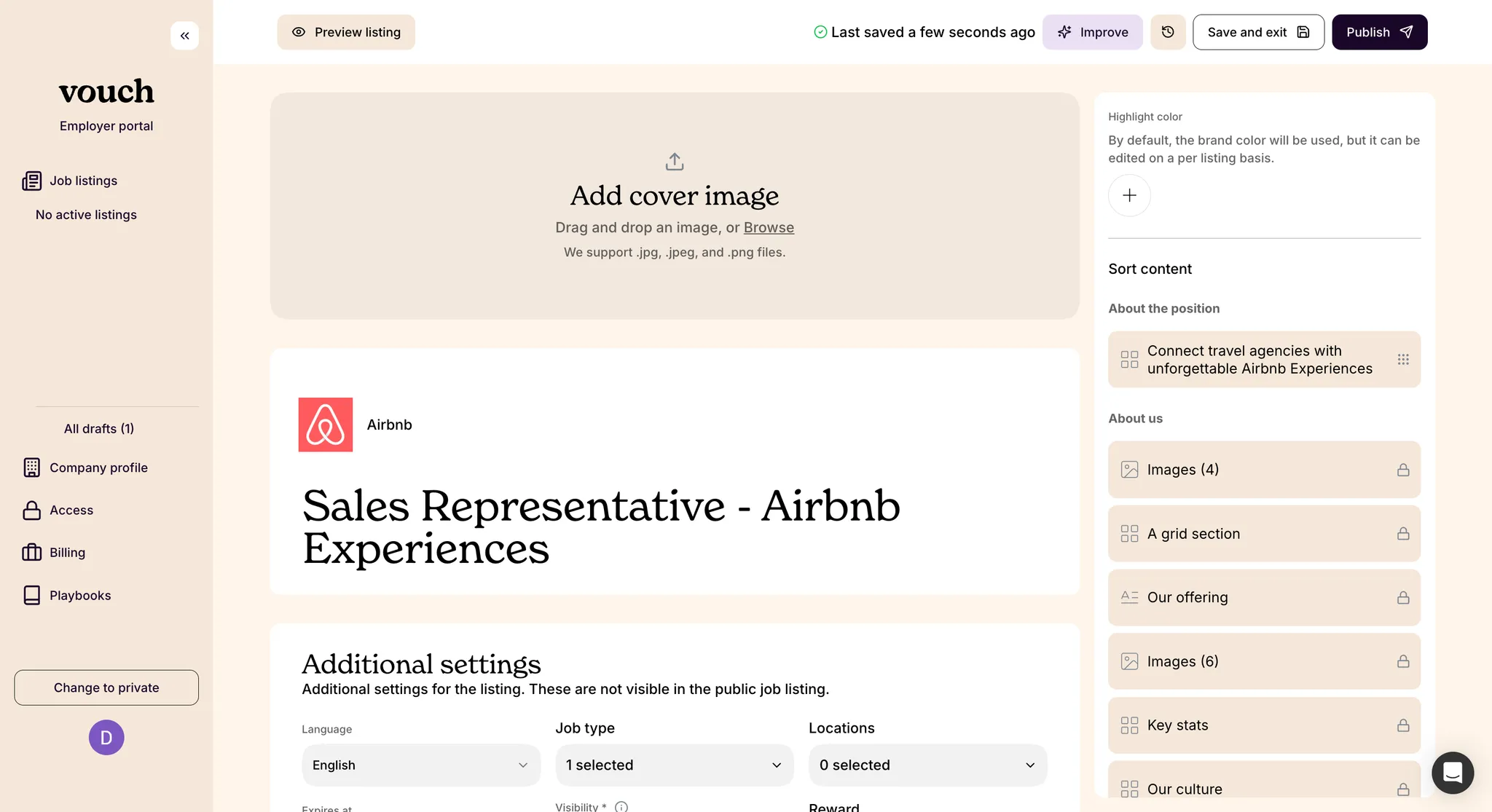Click Save and exit
Image resolution: width=1492 pixels, height=812 pixels.
click(x=1258, y=32)
